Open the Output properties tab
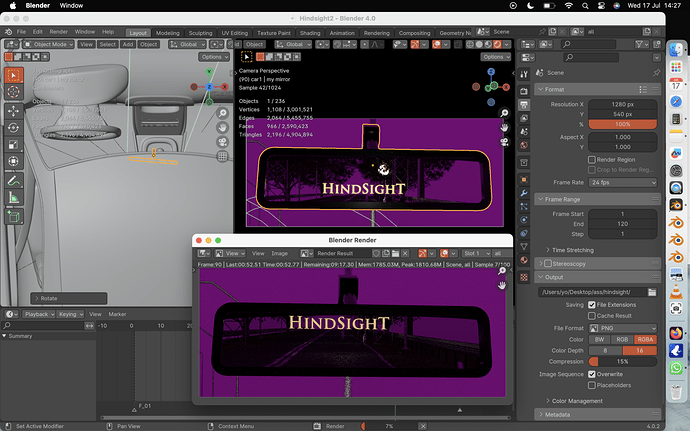Screen dimensions: 690x431 click(524, 105)
